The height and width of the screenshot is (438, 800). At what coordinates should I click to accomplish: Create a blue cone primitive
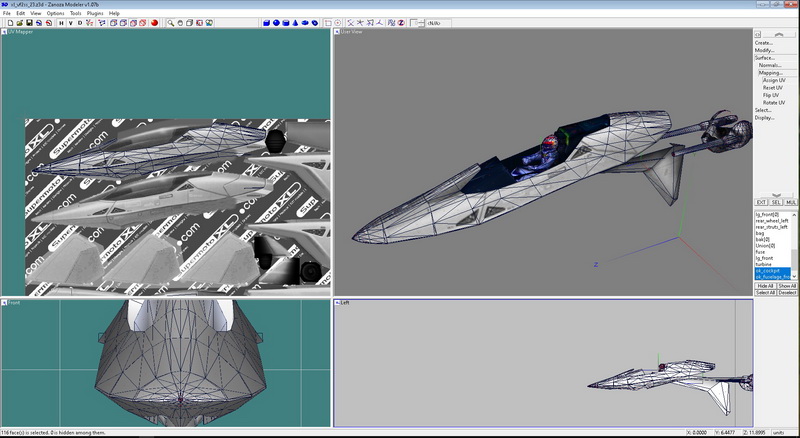295,23
